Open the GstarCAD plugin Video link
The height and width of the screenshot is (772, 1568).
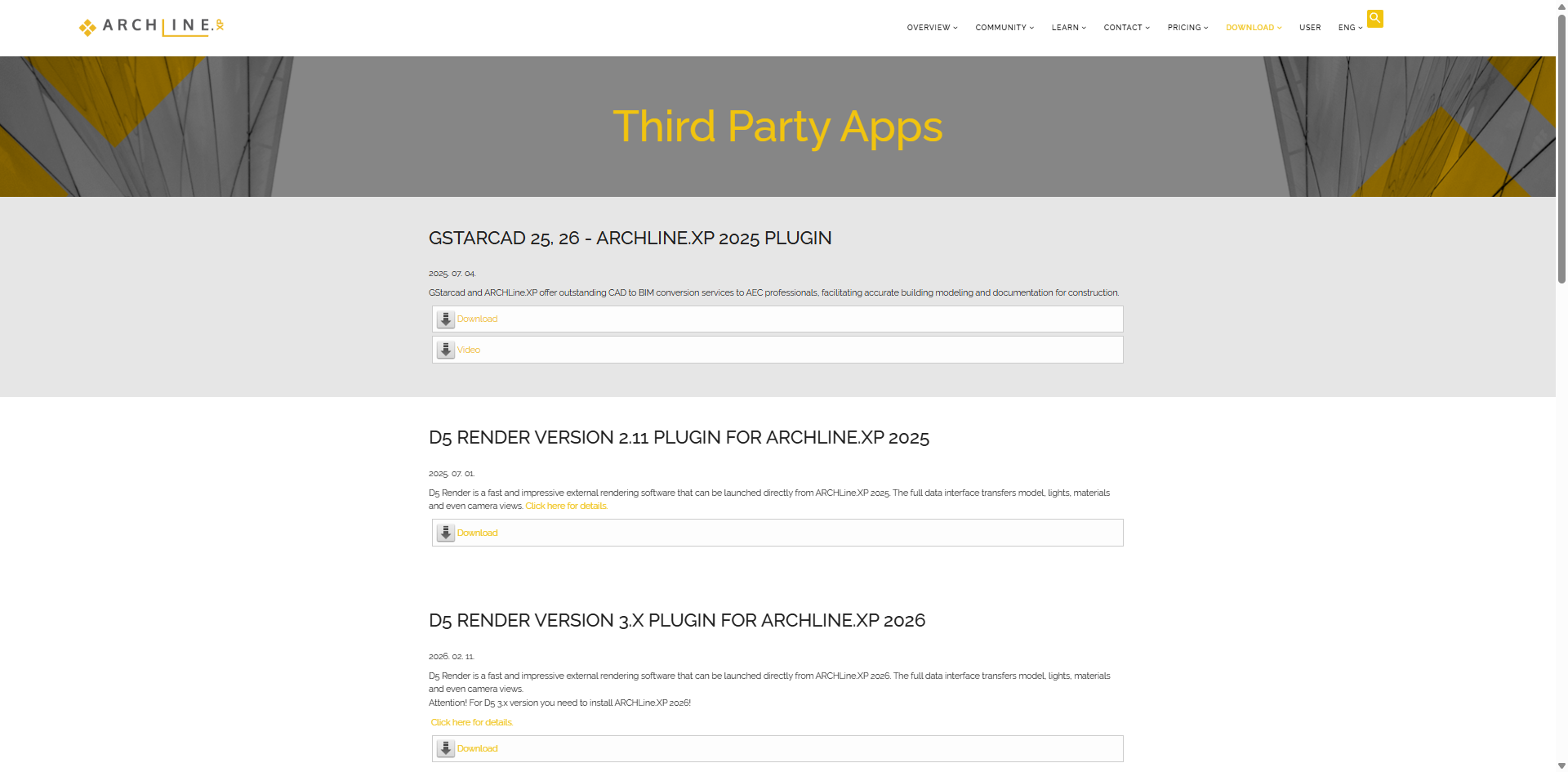pos(469,350)
